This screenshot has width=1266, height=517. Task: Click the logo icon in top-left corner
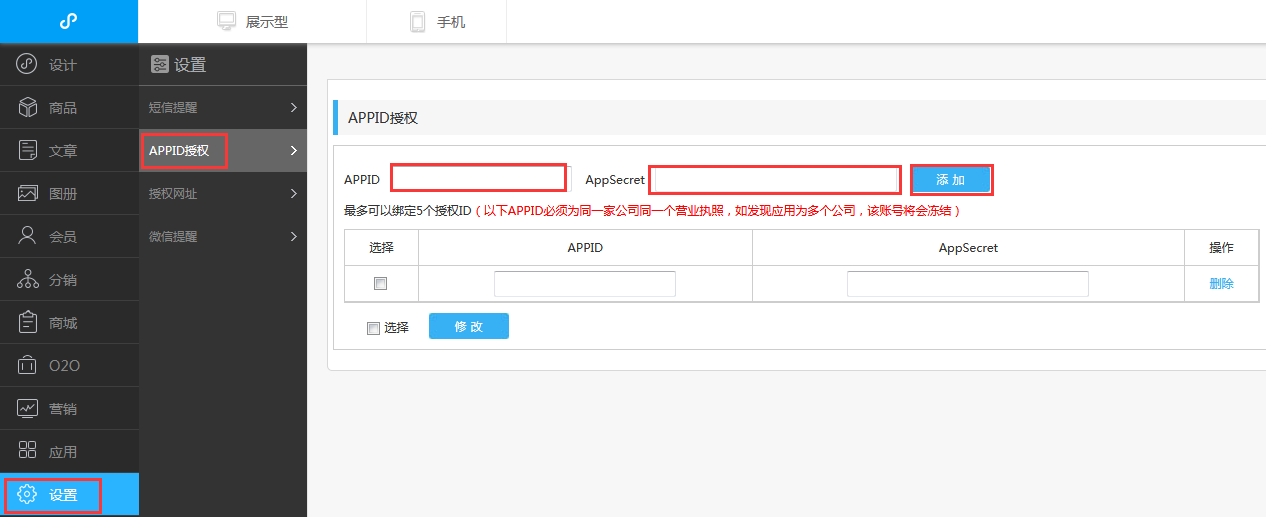tap(69, 21)
